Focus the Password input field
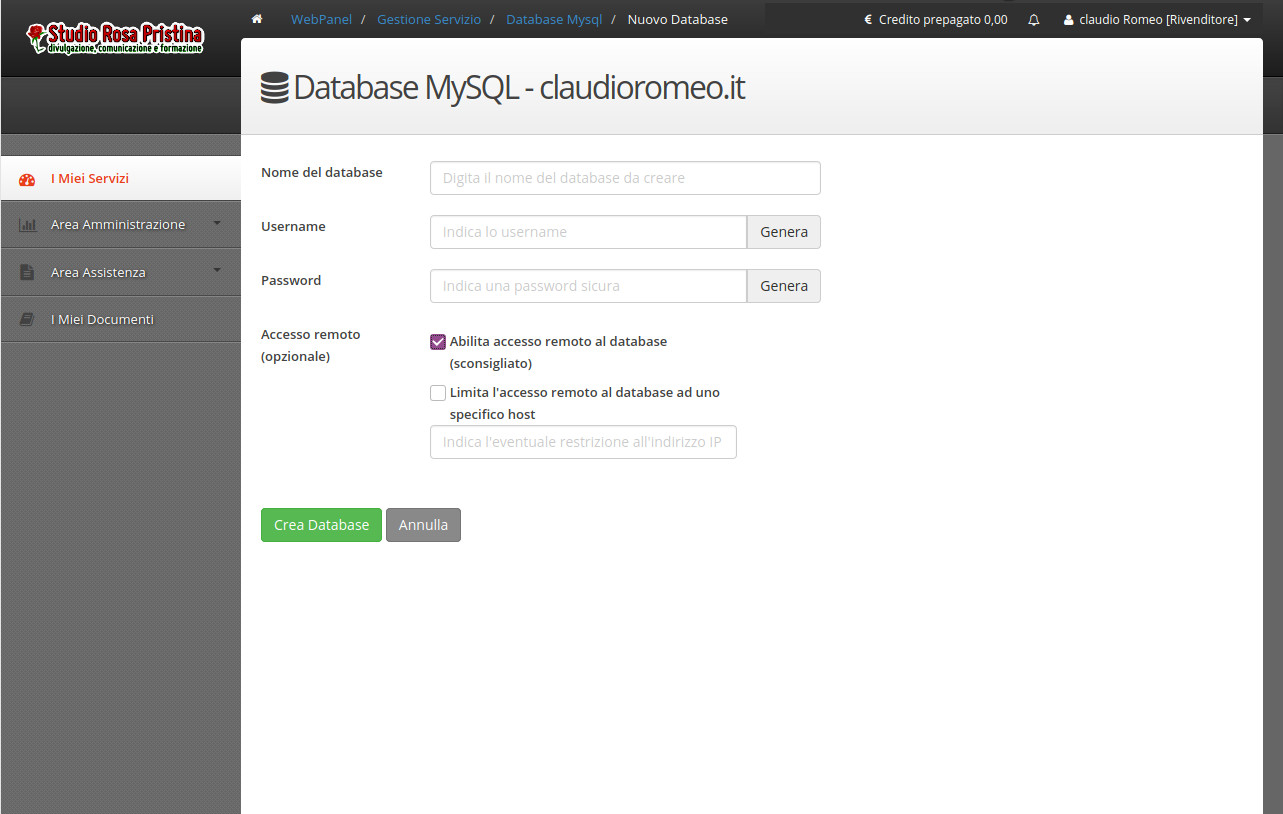Image resolution: width=1283 pixels, height=814 pixels. pos(588,286)
